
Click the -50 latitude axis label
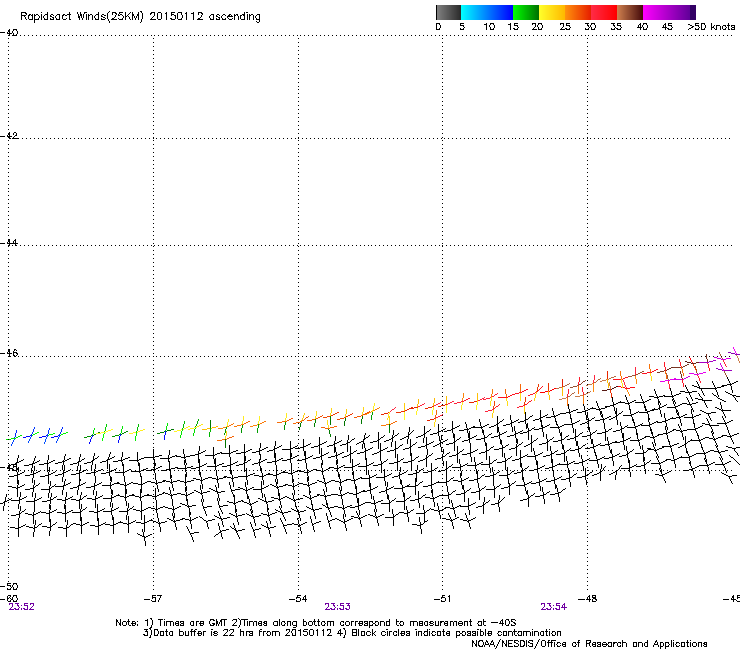9,587
